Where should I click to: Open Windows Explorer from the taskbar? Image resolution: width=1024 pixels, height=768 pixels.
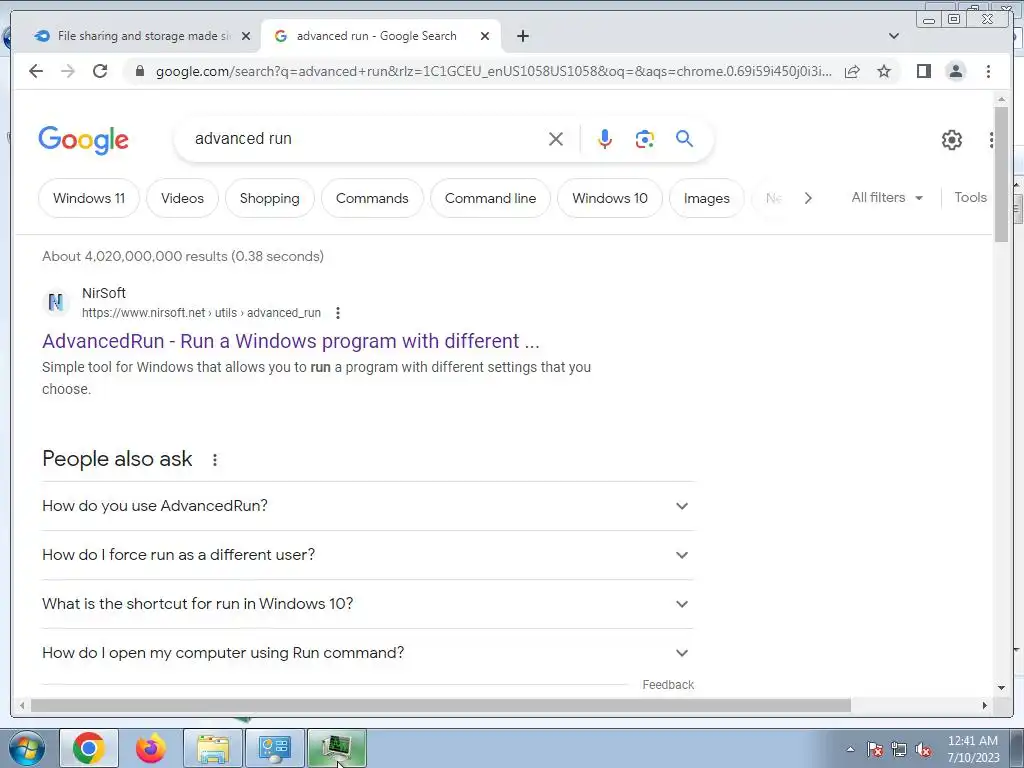[x=213, y=748]
